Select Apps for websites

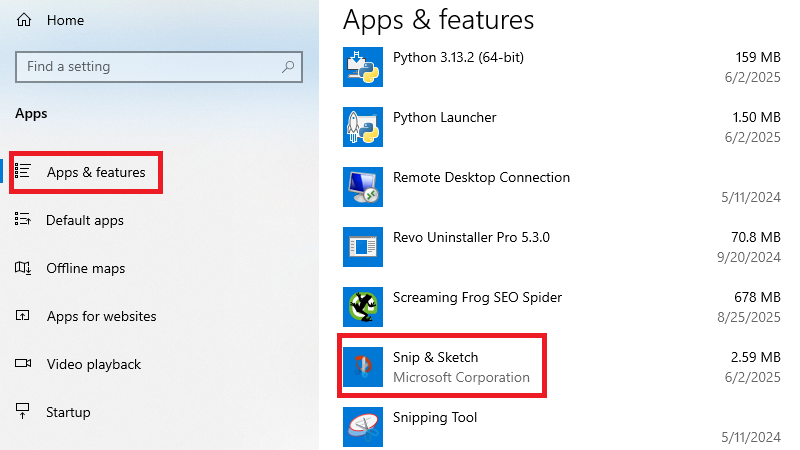[101, 316]
